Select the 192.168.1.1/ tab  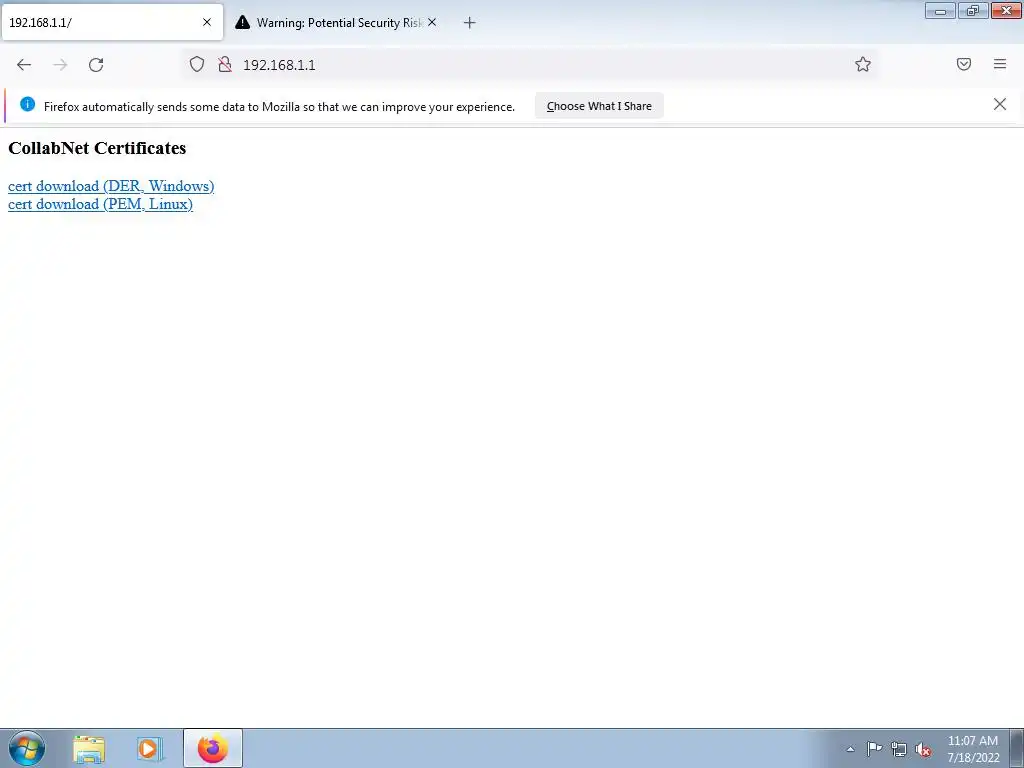[112, 22]
